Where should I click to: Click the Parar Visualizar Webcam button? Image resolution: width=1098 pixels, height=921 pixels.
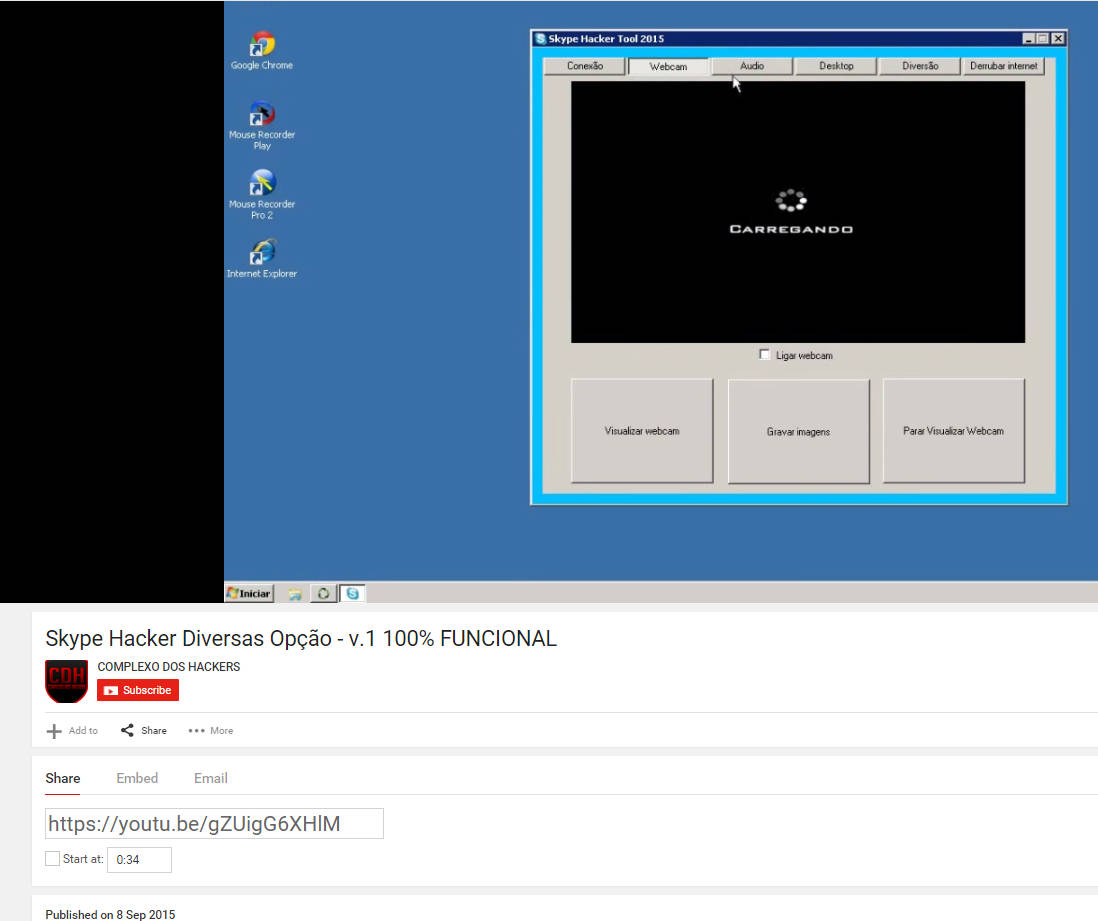coord(953,431)
